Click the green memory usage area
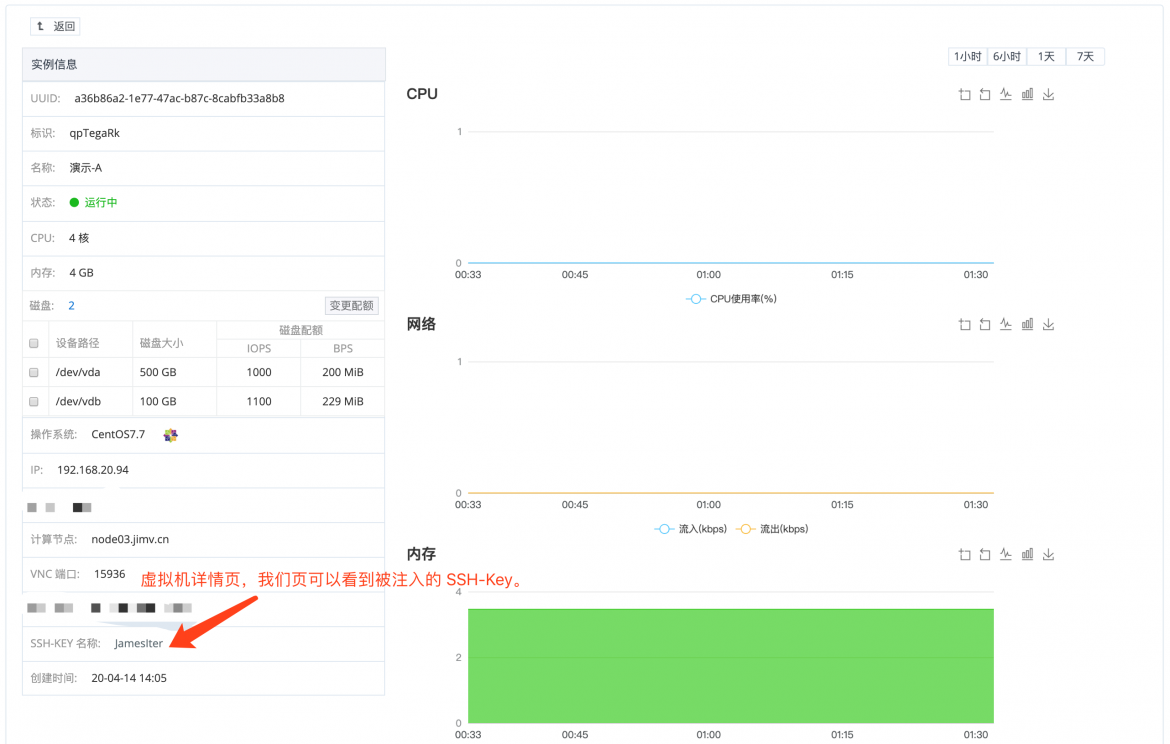The width and height of the screenshot is (1170, 744). 731,666
